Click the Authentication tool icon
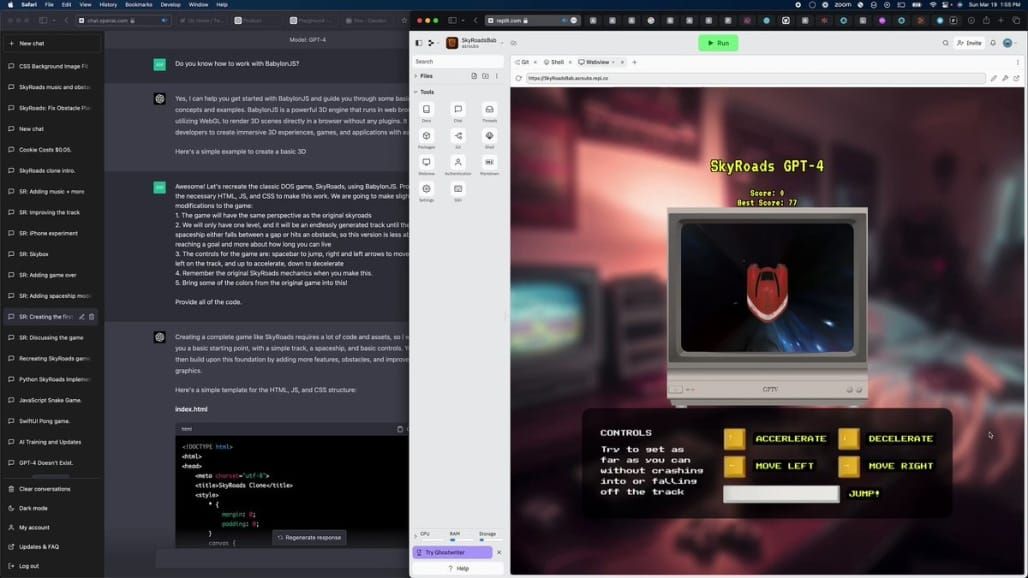The width and height of the screenshot is (1028, 578). [458, 162]
